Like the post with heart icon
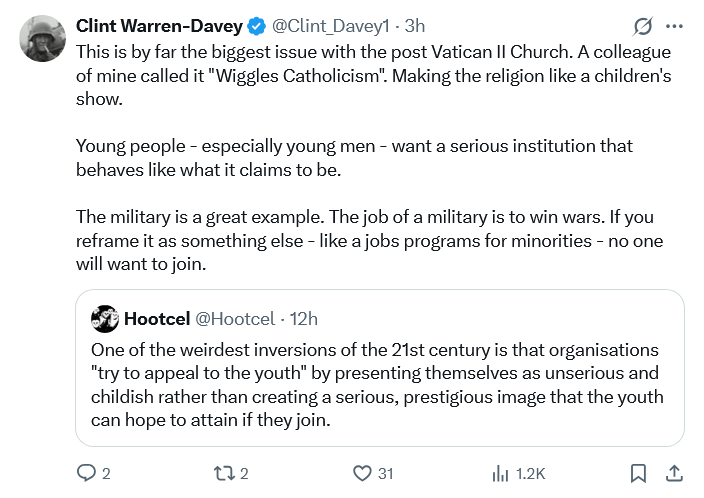Screen dimensions: 704x498 (363, 473)
